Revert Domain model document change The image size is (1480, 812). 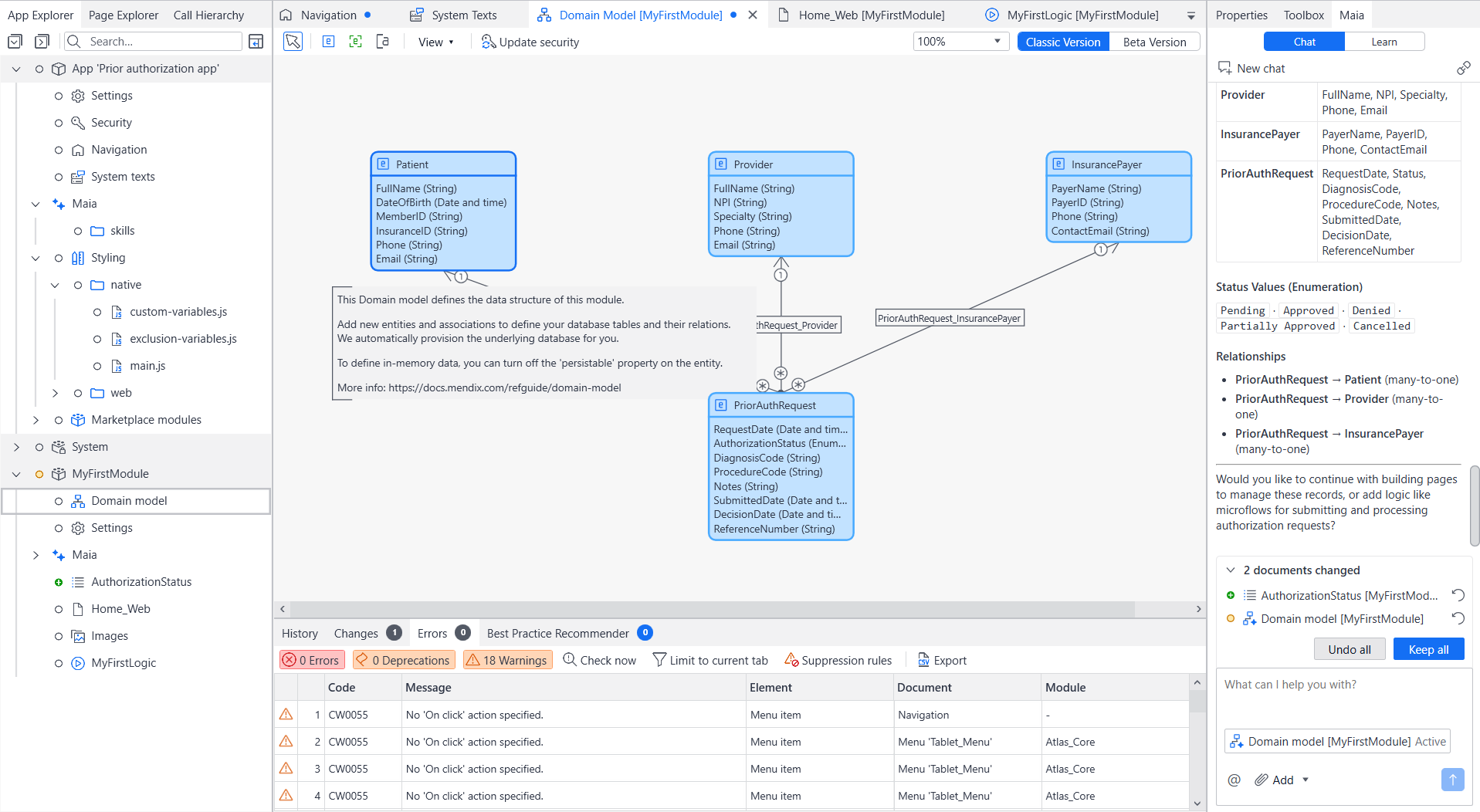[x=1458, y=617]
